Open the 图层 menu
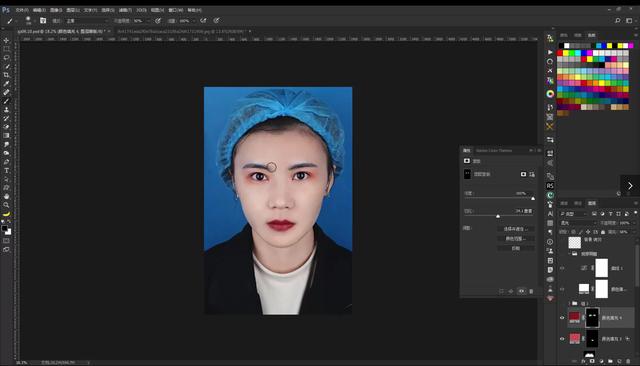This screenshot has width=640, height=366. pos(73,10)
